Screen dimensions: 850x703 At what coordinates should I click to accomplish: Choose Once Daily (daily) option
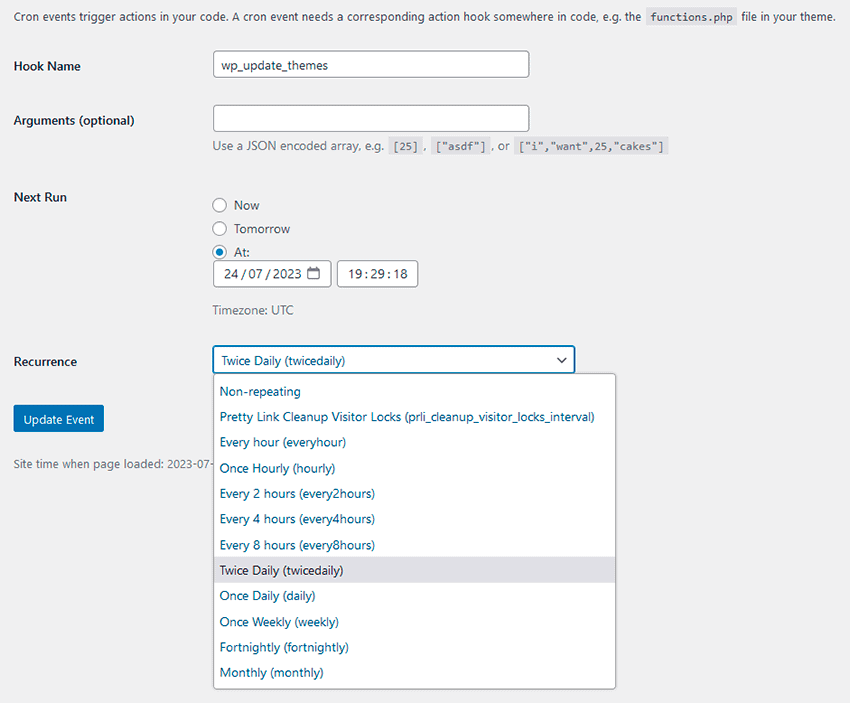pyautogui.click(x=414, y=596)
